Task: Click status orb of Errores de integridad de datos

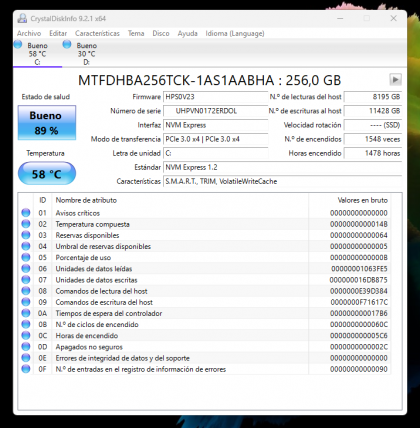Action: [x=26, y=358]
